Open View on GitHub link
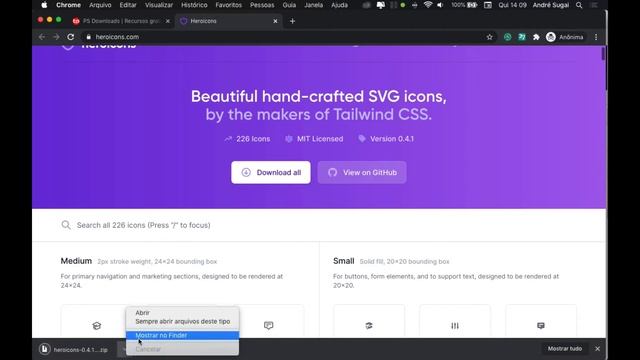Screen dimensions: 640x360 click(x=362, y=172)
